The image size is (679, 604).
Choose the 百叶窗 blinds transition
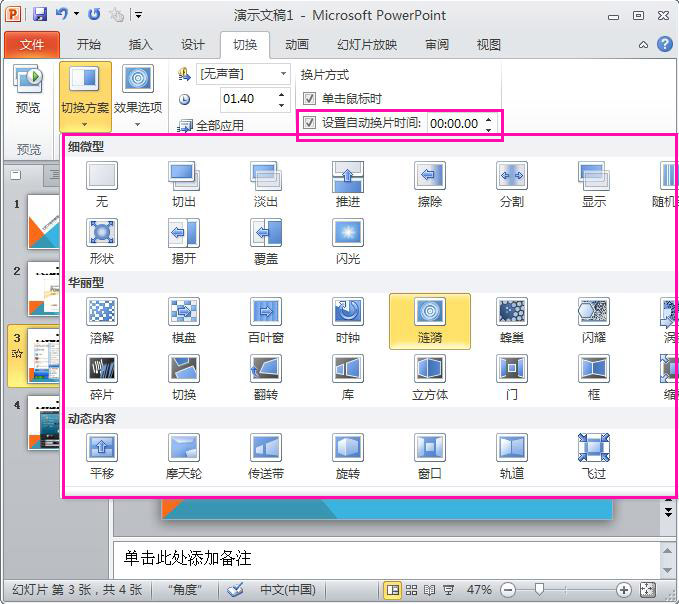click(x=265, y=321)
